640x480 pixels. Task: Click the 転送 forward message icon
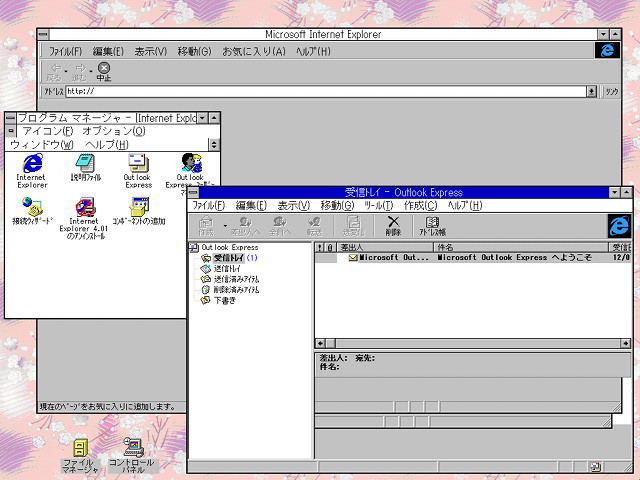314,226
